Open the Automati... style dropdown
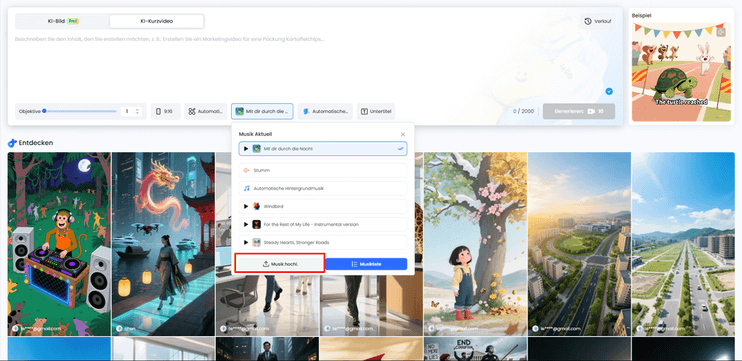The image size is (742, 361). (205, 112)
